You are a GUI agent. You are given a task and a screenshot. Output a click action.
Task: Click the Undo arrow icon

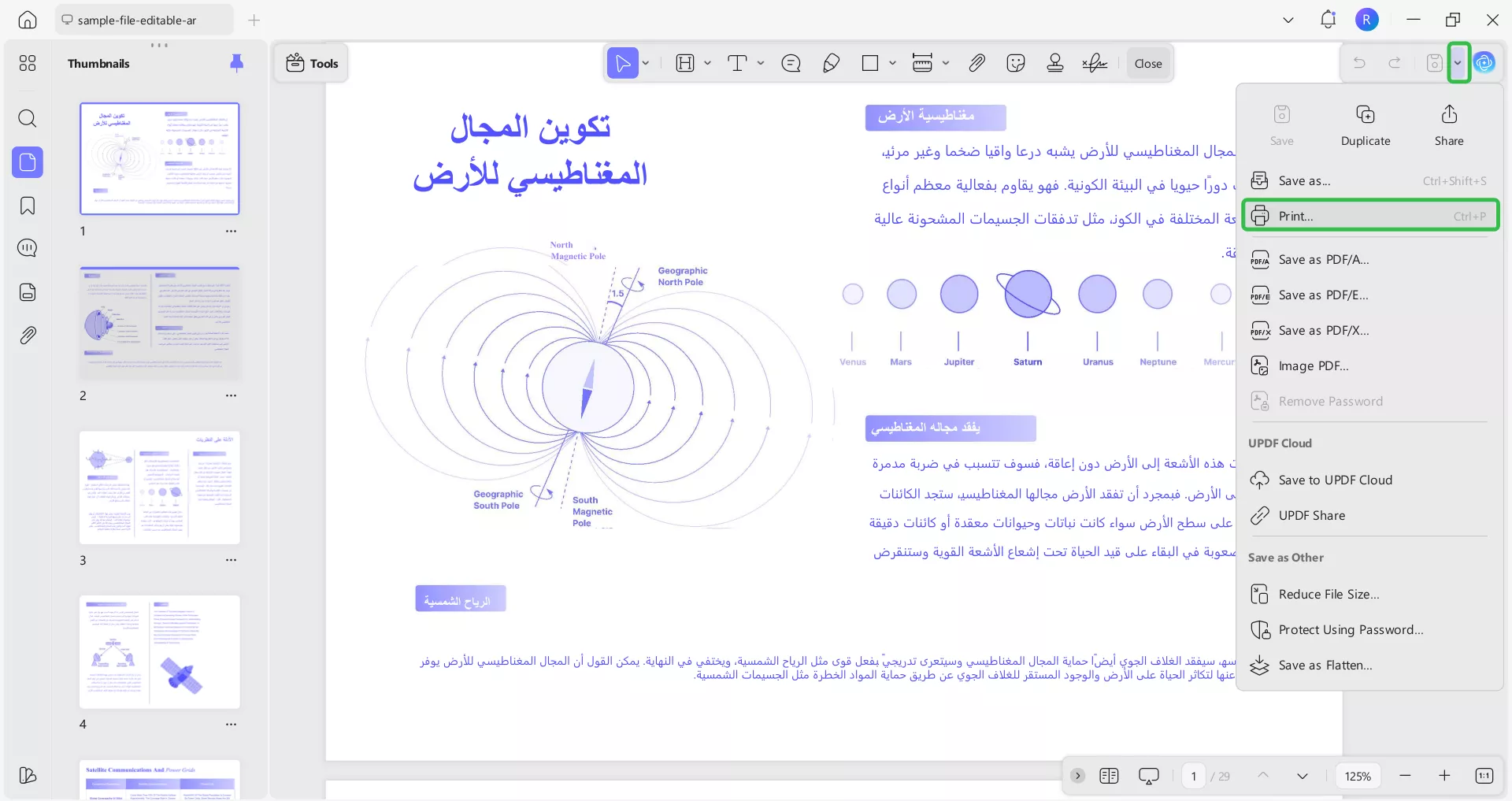click(x=1359, y=63)
